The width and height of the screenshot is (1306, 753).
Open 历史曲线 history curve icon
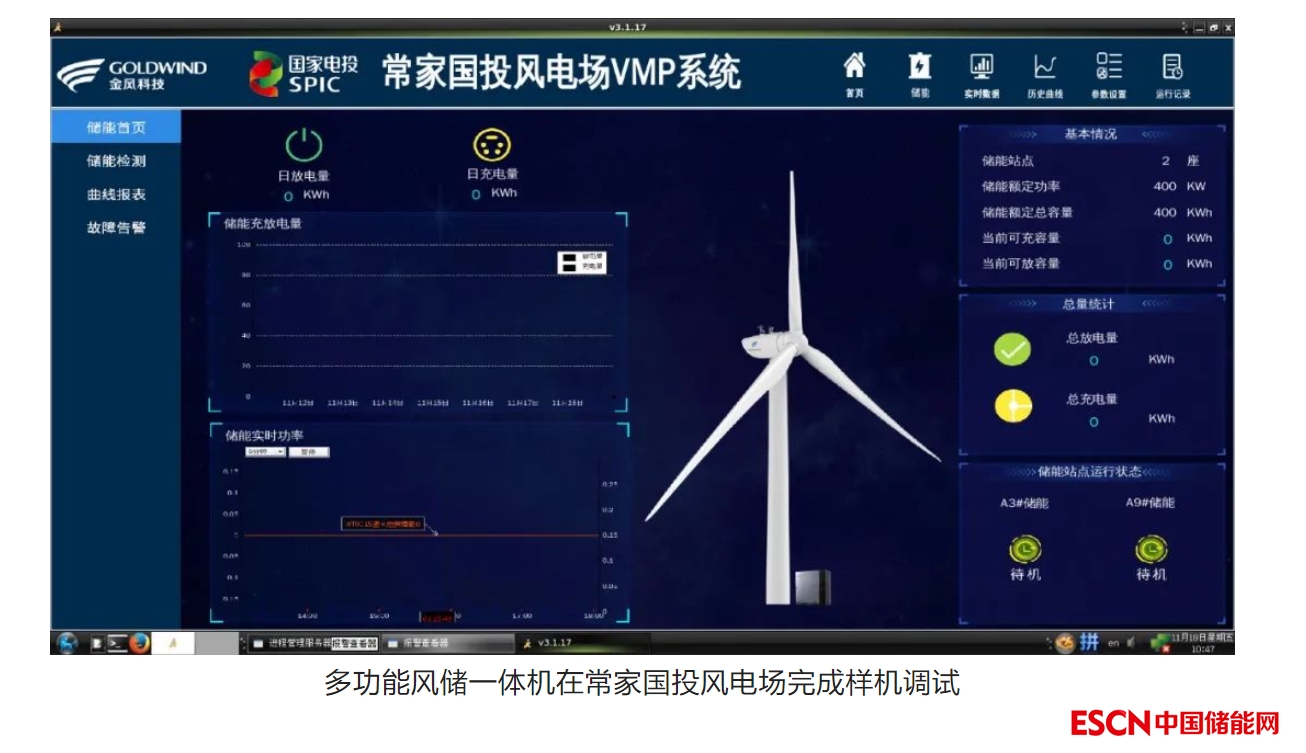(1045, 71)
